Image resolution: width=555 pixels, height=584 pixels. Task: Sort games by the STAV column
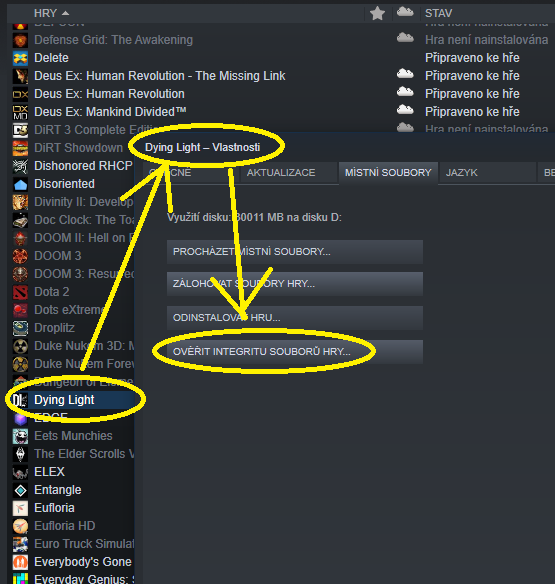[438, 13]
